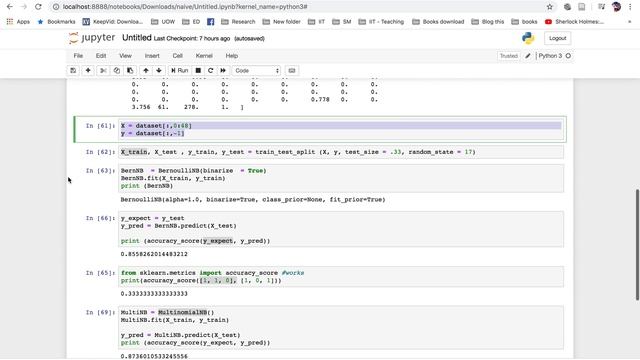Restart the kernel with the circular arrow
The height and width of the screenshot is (360, 640).
pos(211,71)
